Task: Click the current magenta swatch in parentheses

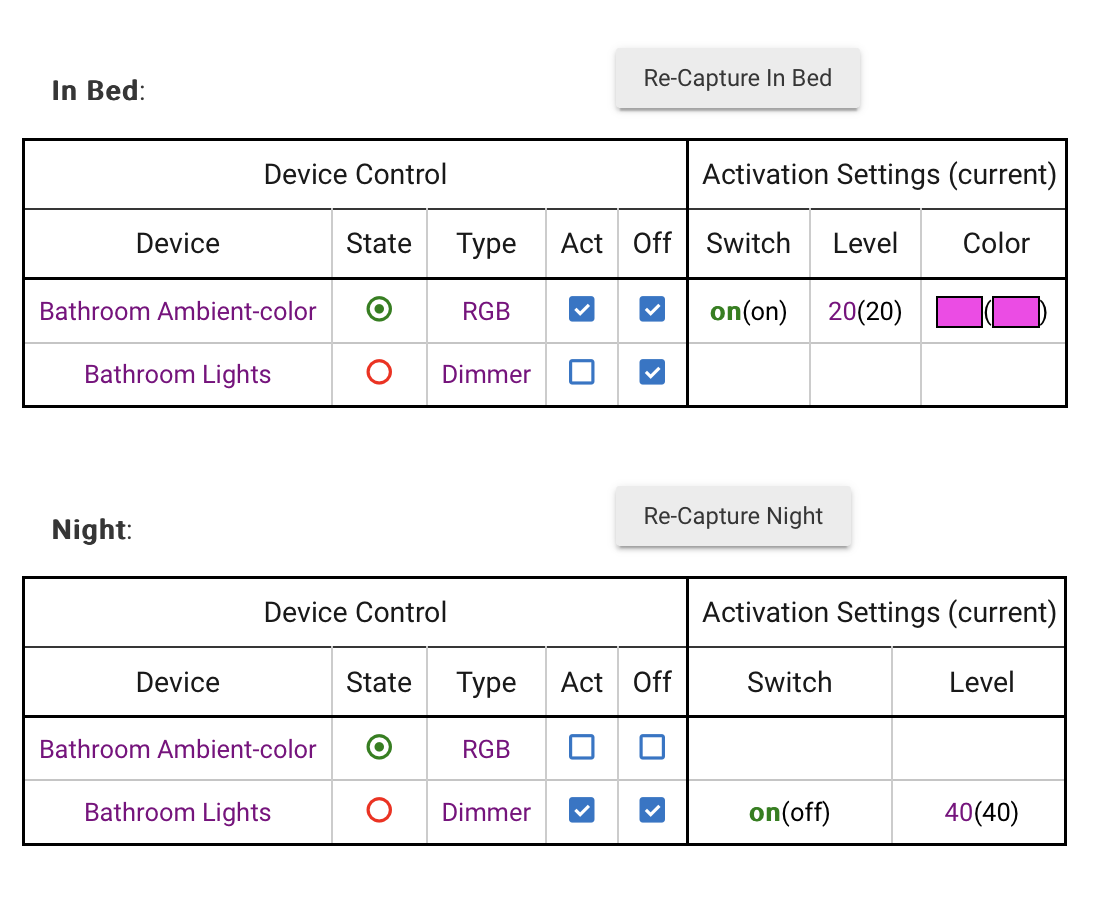Action: 1015,312
